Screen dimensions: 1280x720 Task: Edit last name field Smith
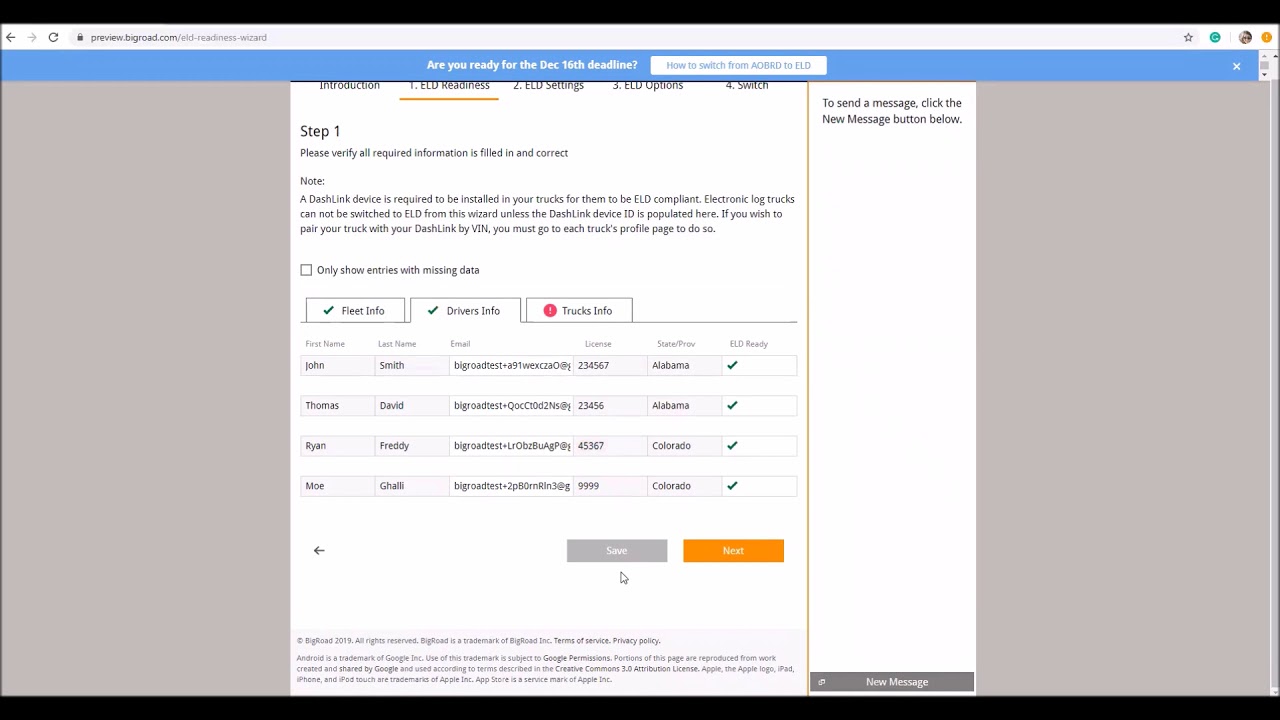point(411,365)
